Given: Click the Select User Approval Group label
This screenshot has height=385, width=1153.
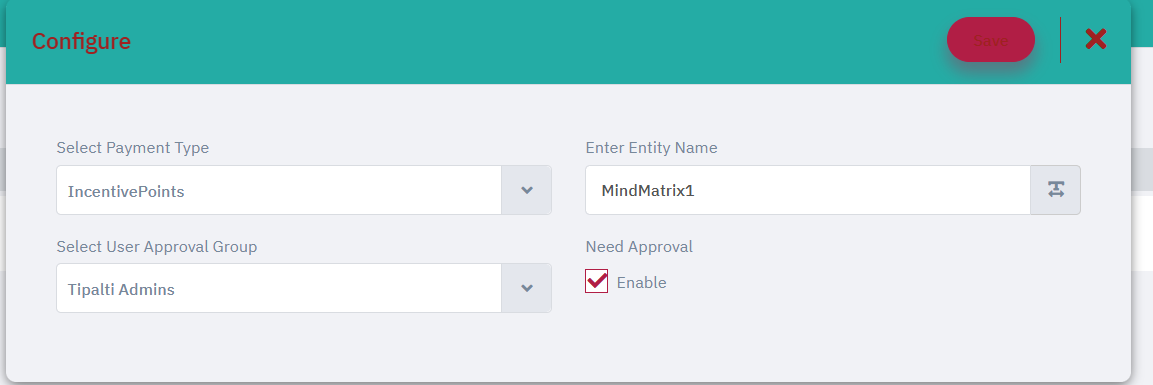Looking at the screenshot, I should pos(157,247).
